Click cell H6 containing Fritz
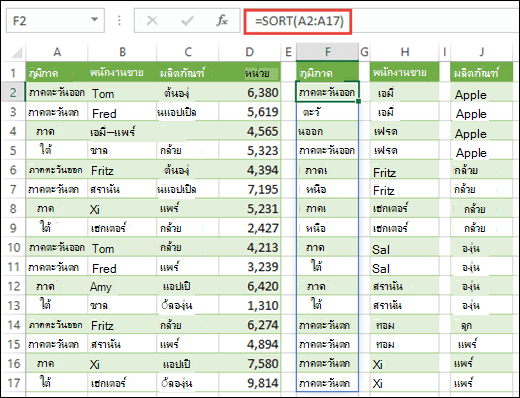 pyautogui.click(x=405, y=170)
